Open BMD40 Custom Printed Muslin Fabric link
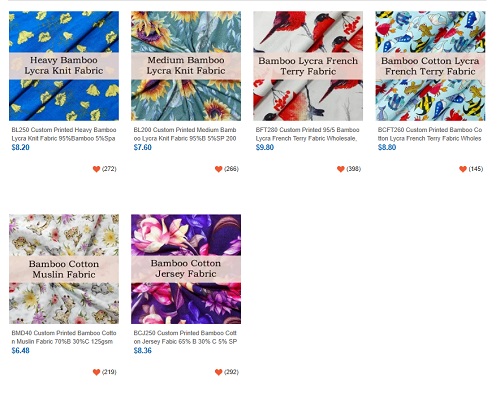 click(x=64, y=337)
